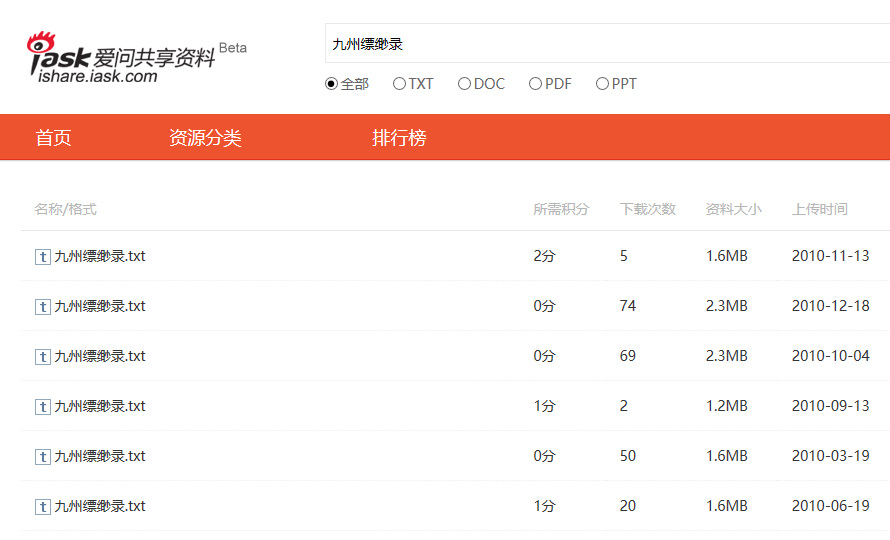The height and width of the screenshot is (540, 890).
Task: Click the txt icon for the 74-download file
Action: coord(43,307)
